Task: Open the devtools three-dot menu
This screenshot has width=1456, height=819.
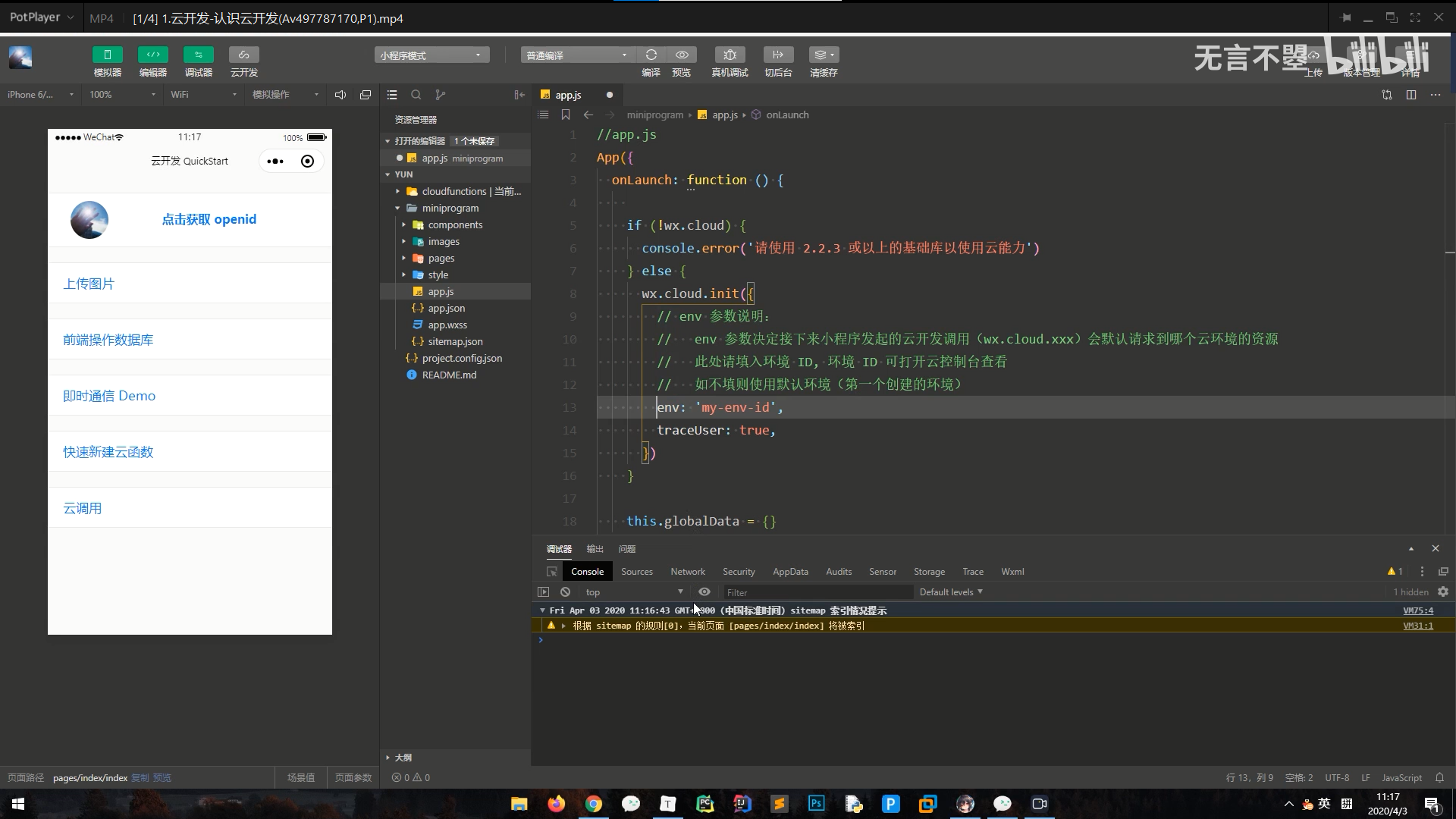Action: tap(1422, 572)
